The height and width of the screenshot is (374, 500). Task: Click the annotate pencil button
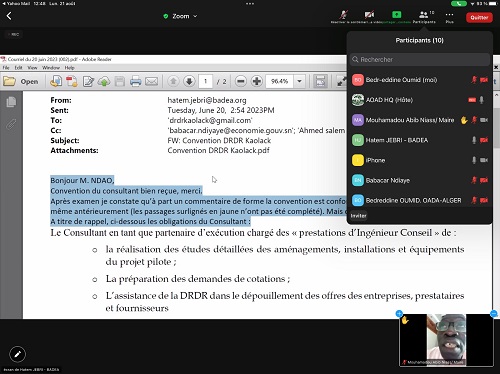click(18, 354)
